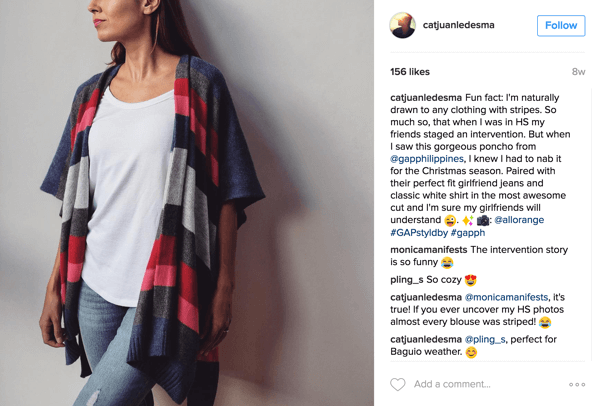The height and width of the screenshot is (406, 592).
Task: Open catjuanledesma's profile avatar
Action: (402, 25)
